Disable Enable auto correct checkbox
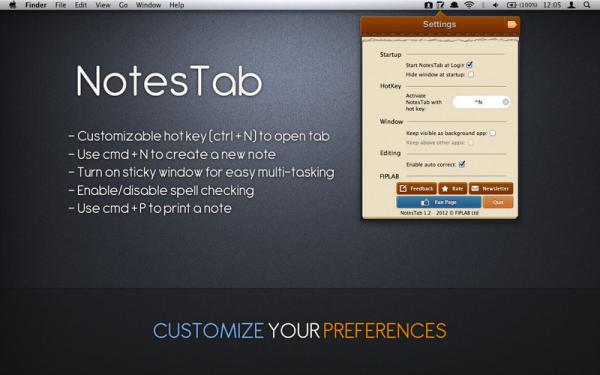600x375 pixels. click(x=462, y=164)
